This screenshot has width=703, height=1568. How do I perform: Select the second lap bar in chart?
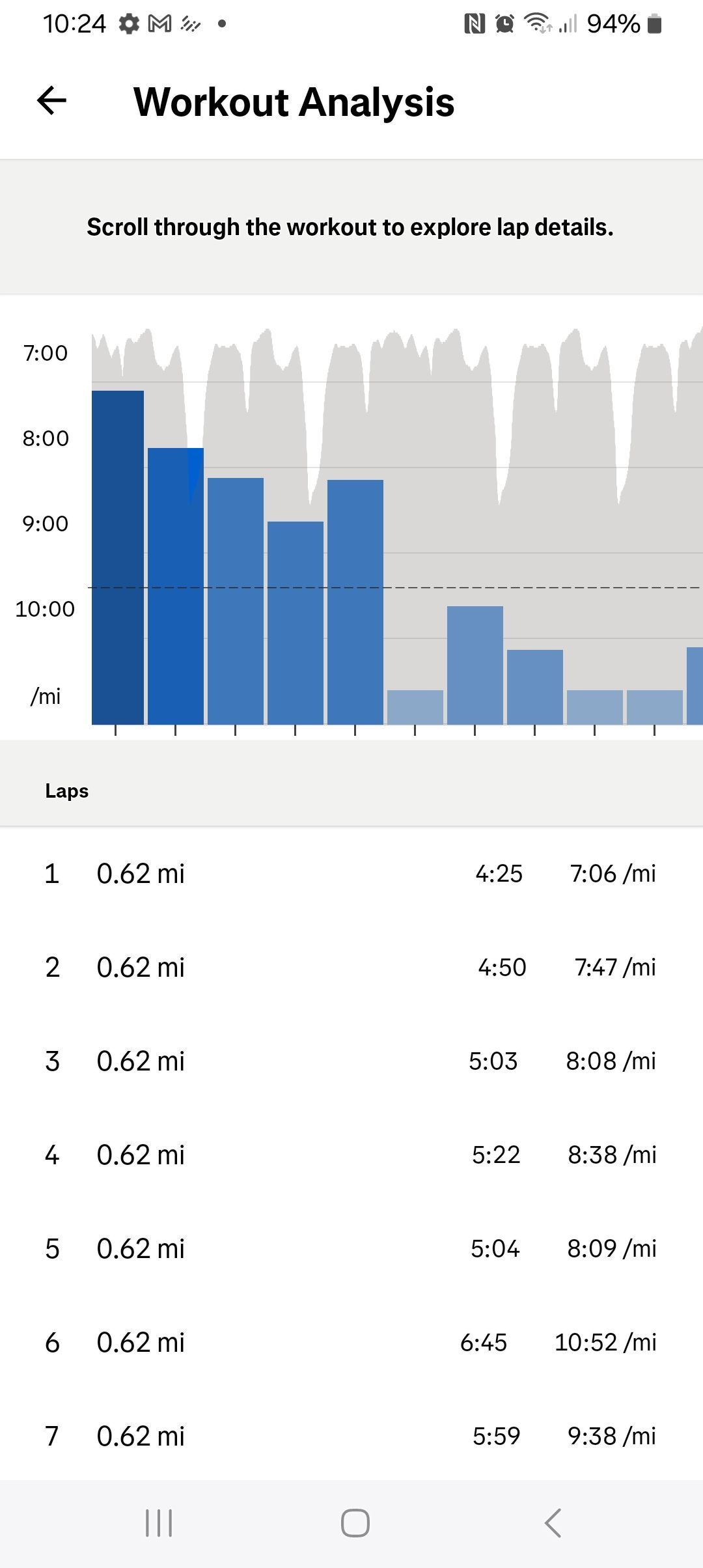click(x=176, y=586)
